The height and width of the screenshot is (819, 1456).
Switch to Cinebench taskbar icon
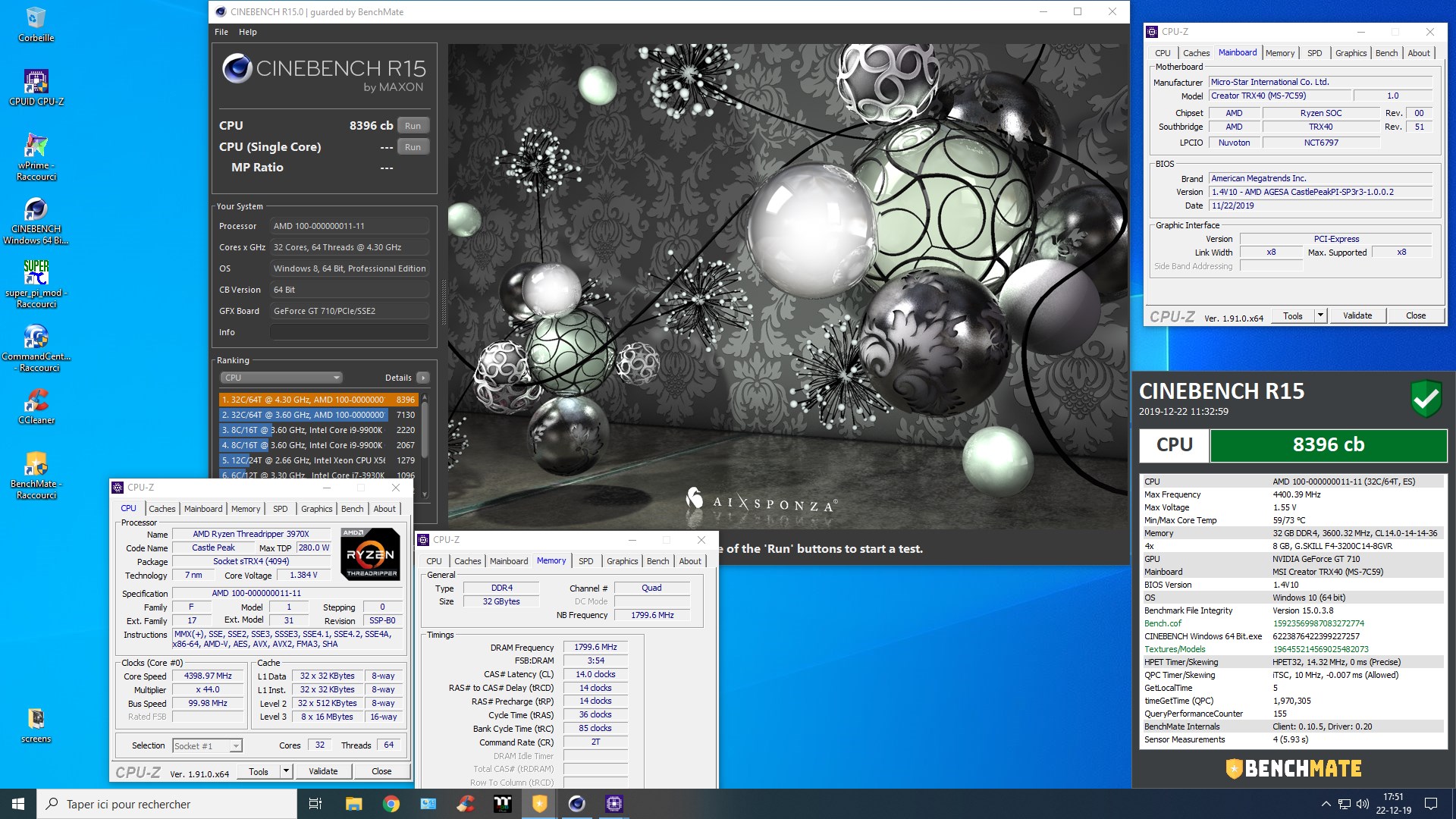pyautogui.click(x=577, y=804)
